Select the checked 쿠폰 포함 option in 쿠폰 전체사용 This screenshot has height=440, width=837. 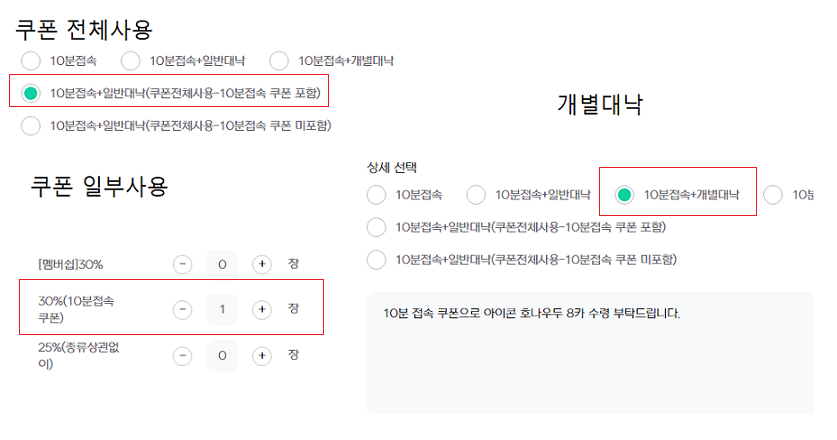coord(31,93)
